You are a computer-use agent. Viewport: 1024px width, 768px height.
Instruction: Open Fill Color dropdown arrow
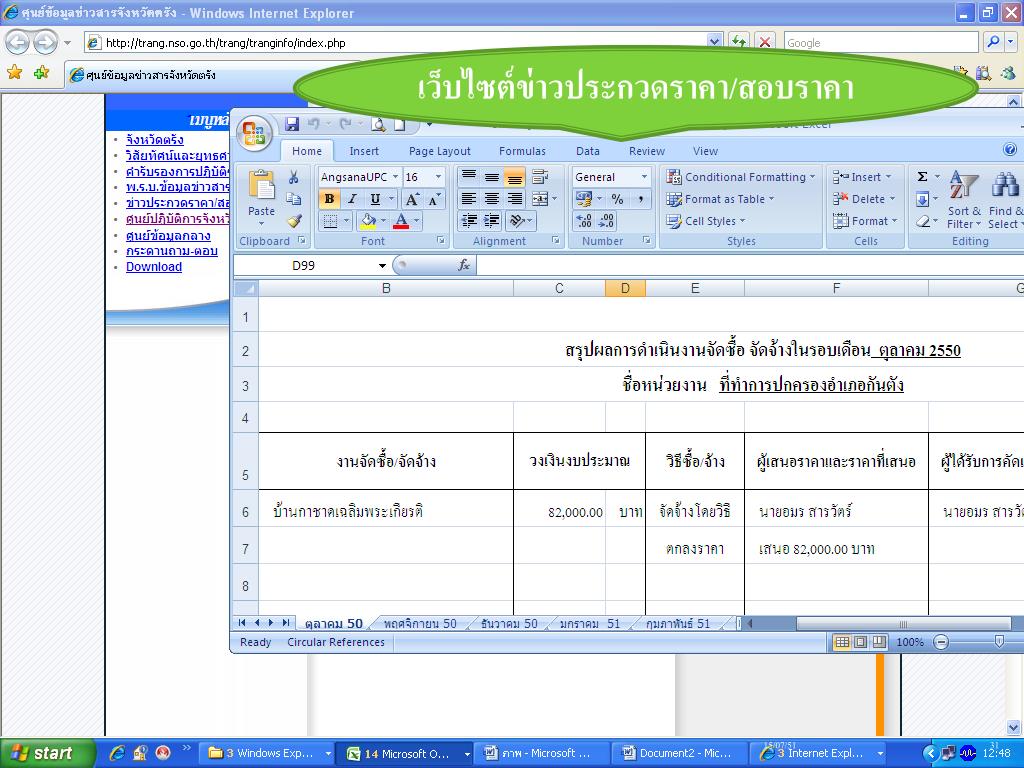[x=383, y=221]
